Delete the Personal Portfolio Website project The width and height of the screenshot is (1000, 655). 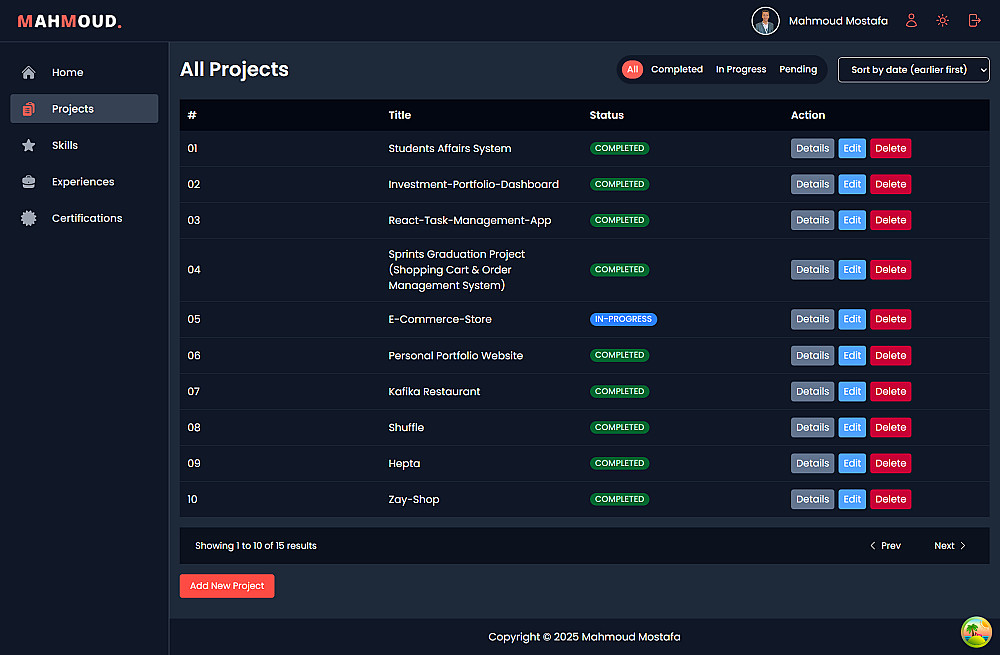tap(890, 356)
